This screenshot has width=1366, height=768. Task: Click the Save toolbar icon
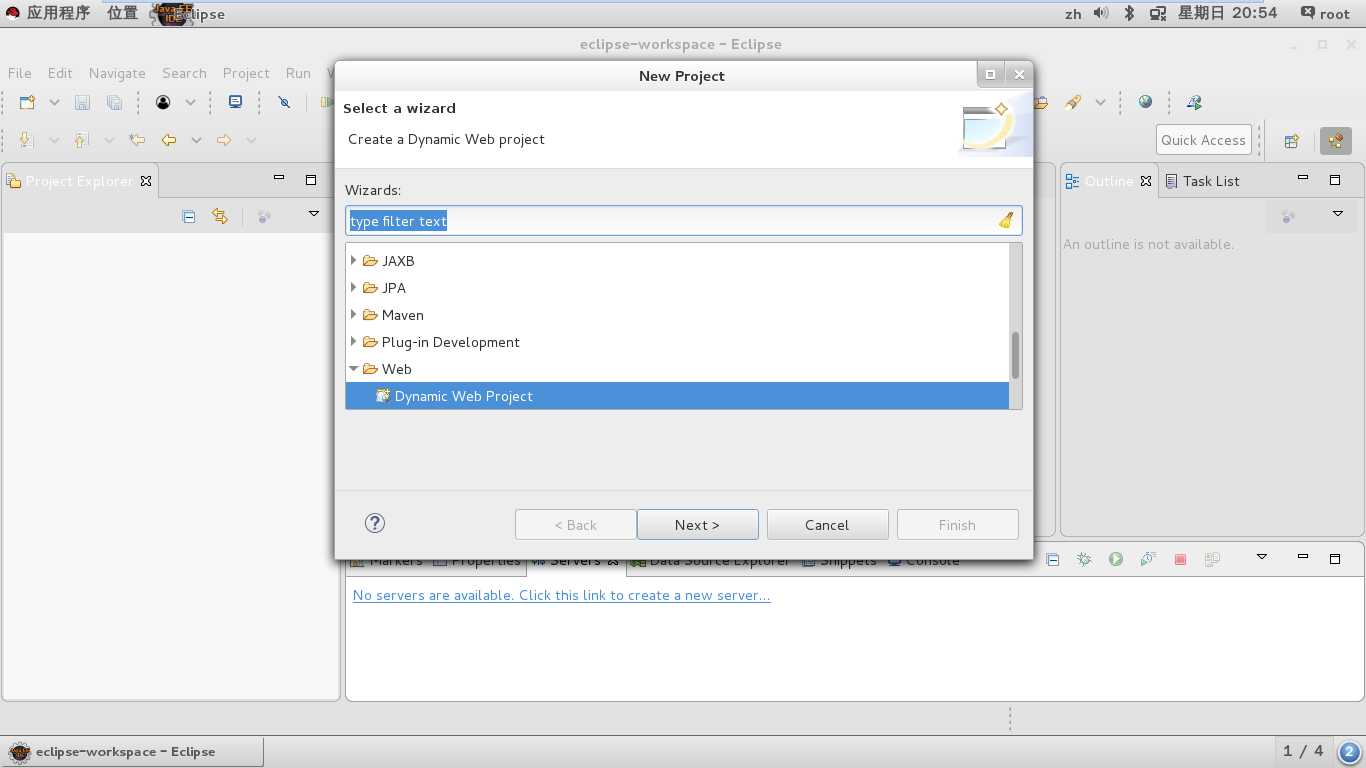coord(83,102)
